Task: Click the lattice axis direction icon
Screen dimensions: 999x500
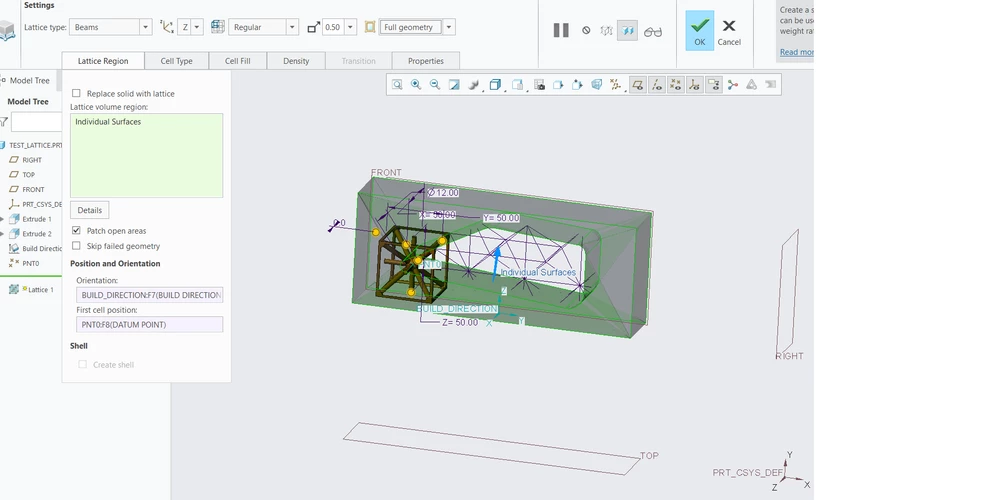Action: [x=167, y=27]
